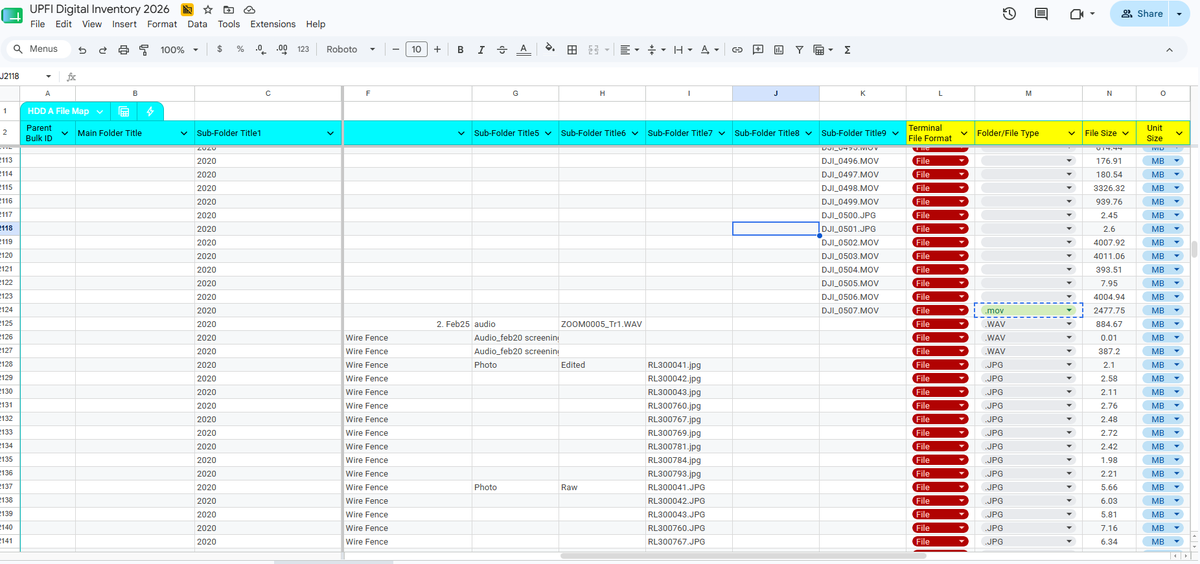Image resolution: width=1200 pixels, height=564 pixels.
Task: Open the Unit Size column dropdown
Action: pyautogui.click(x=1180, y=133)
